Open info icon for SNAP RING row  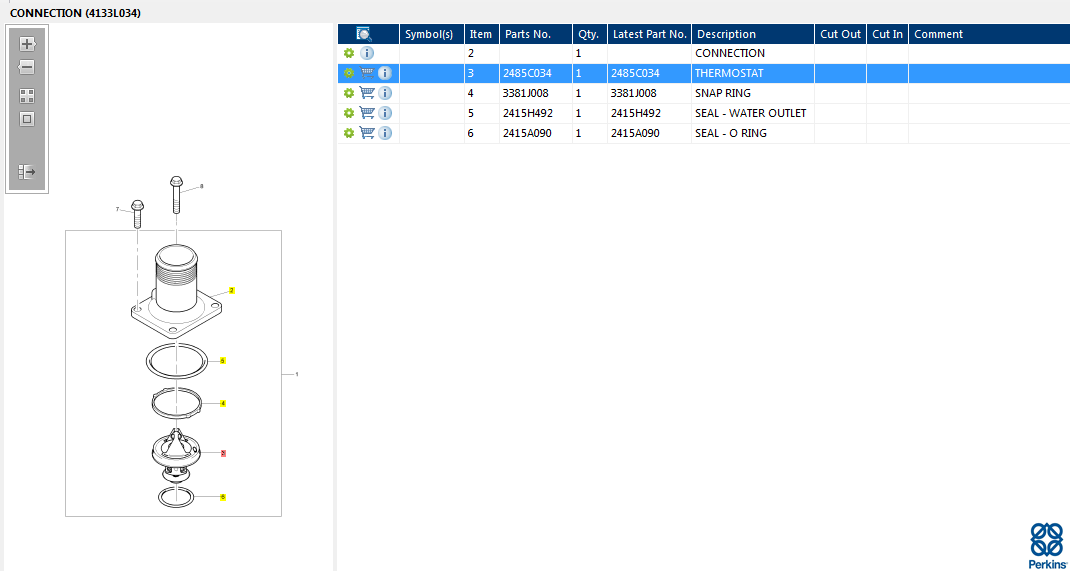point(385,93)
